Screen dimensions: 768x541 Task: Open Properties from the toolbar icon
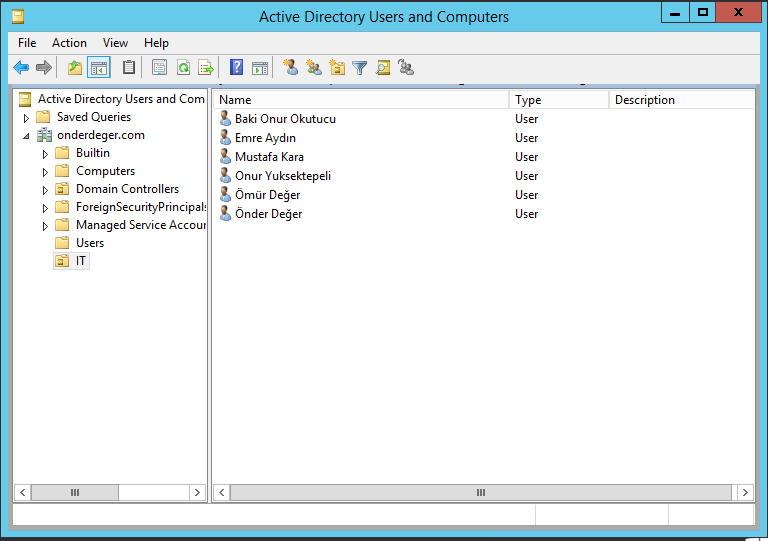(159, 68)
